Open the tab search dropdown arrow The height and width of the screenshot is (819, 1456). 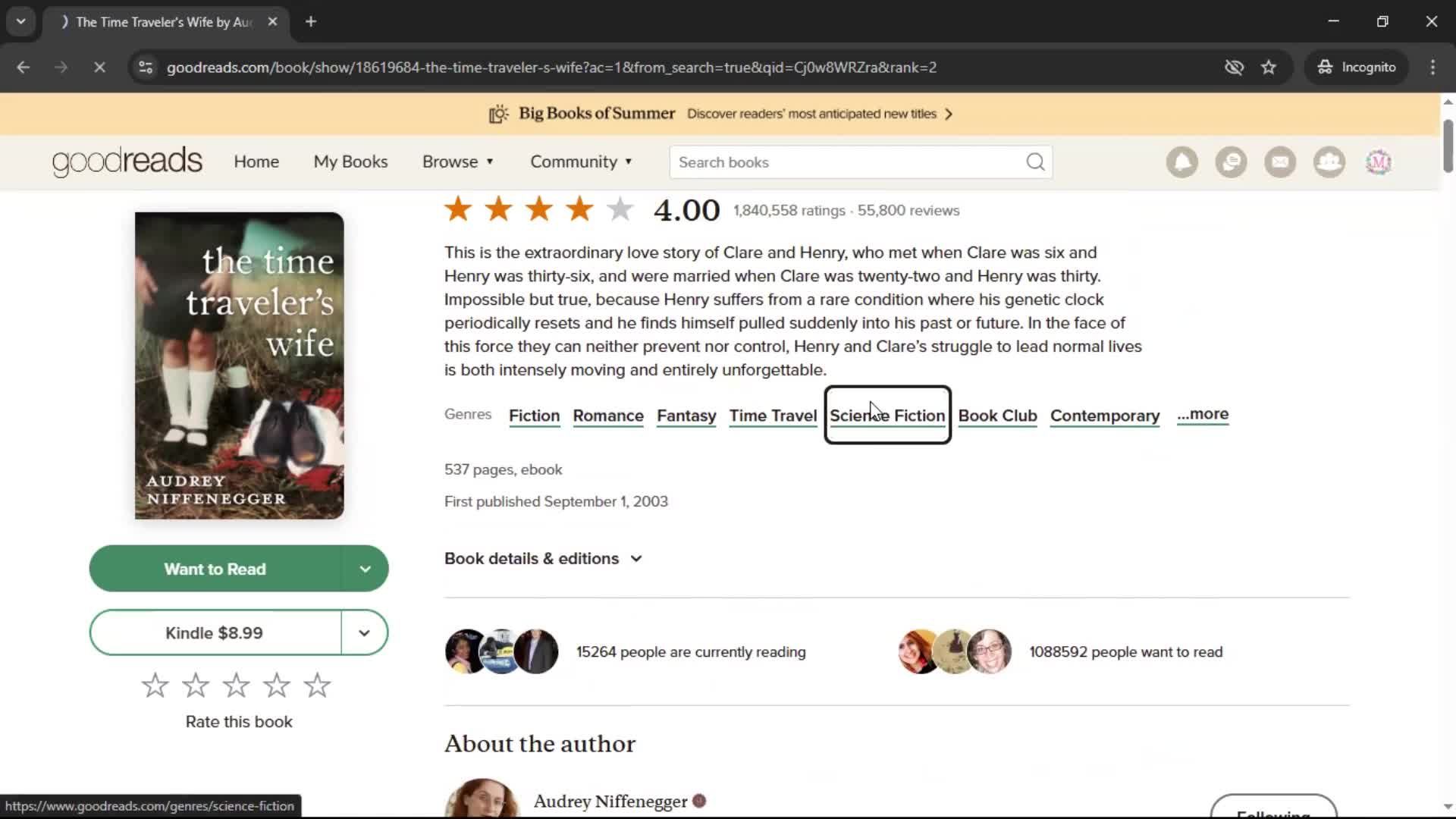point(21,22)
